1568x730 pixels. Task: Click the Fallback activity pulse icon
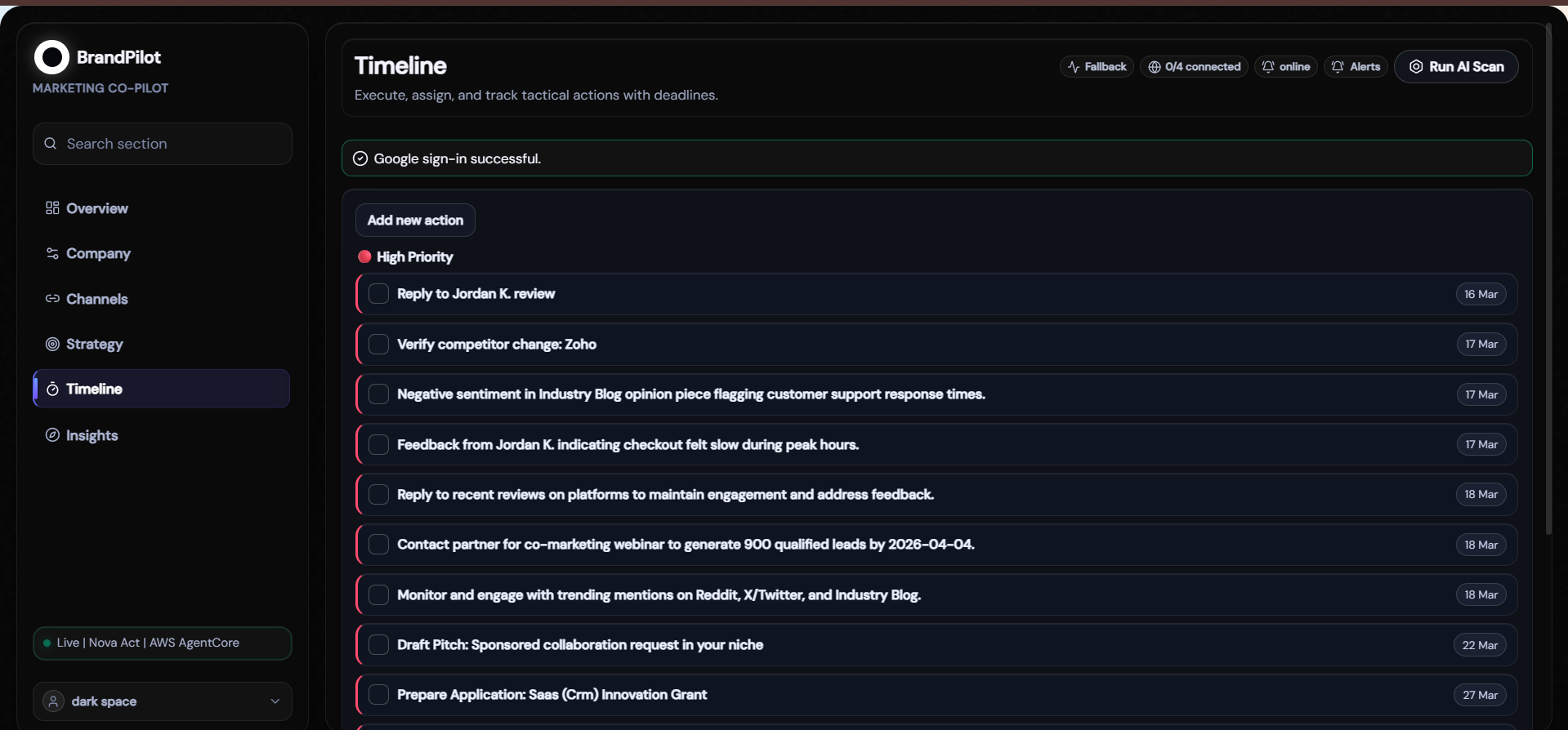[x=1074, y=67]
